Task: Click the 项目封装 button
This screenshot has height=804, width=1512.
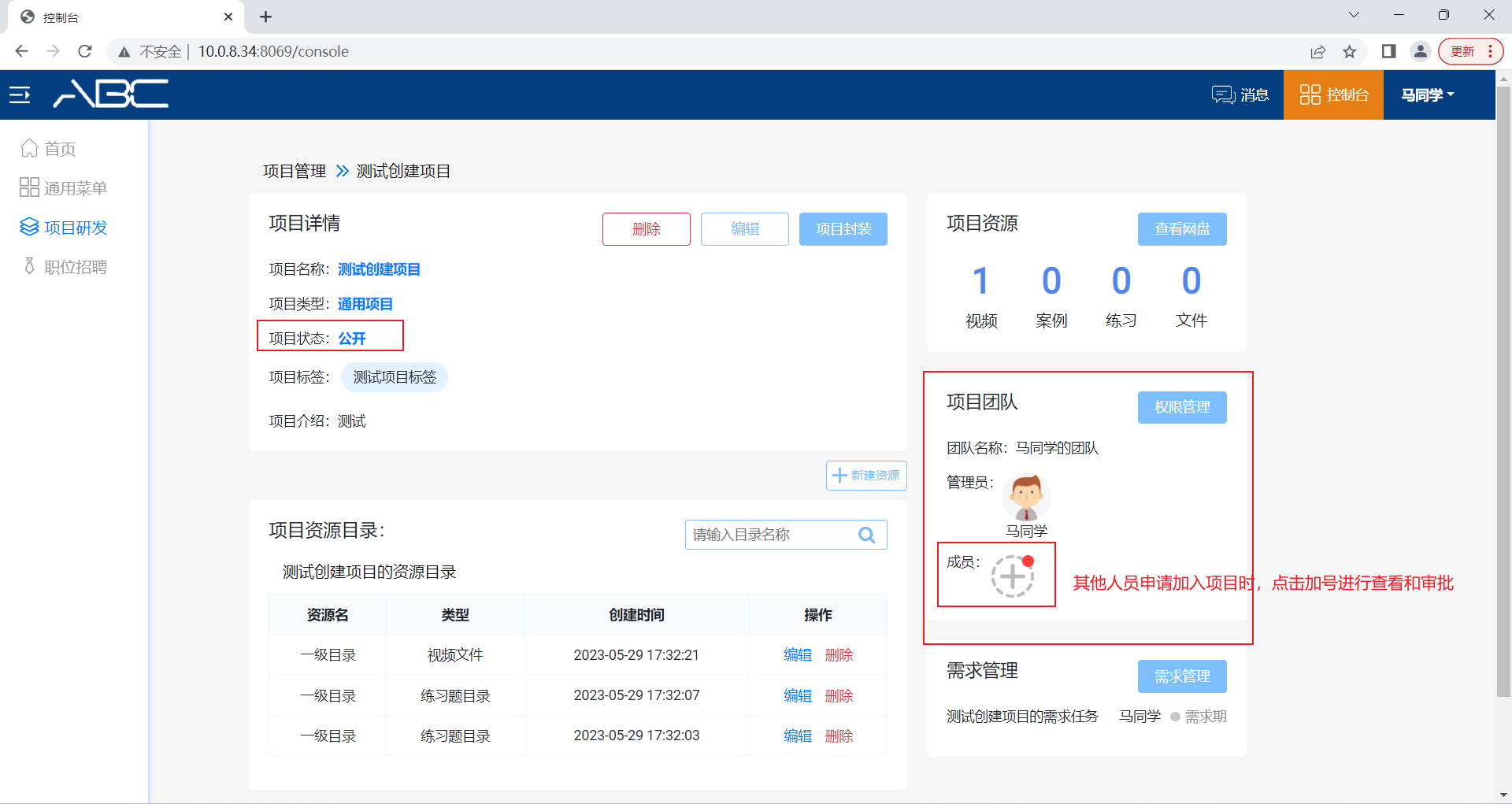Action: 843,229
